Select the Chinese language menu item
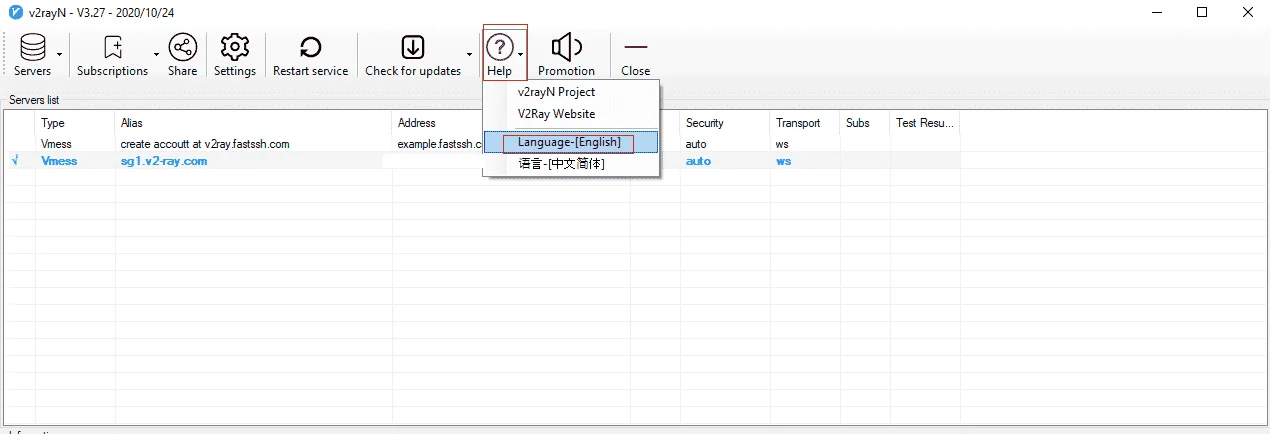The image size is (1270, 434). tap(571, 163)
